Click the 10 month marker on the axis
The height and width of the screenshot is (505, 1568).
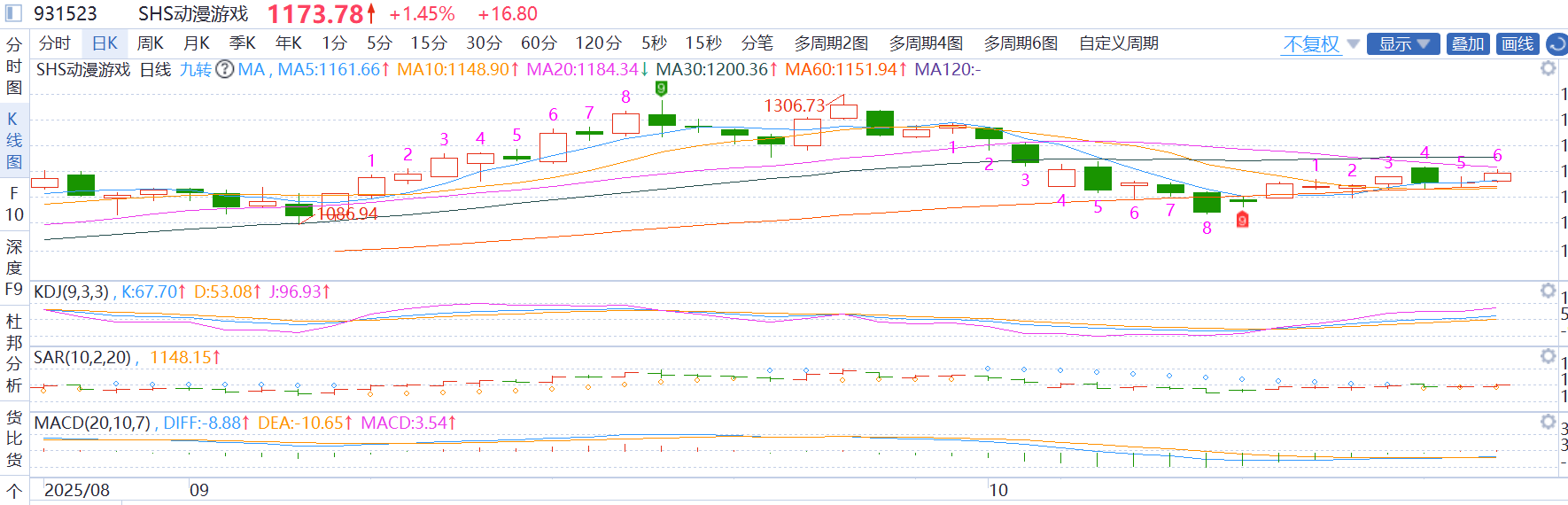click(x=998, y=490)
